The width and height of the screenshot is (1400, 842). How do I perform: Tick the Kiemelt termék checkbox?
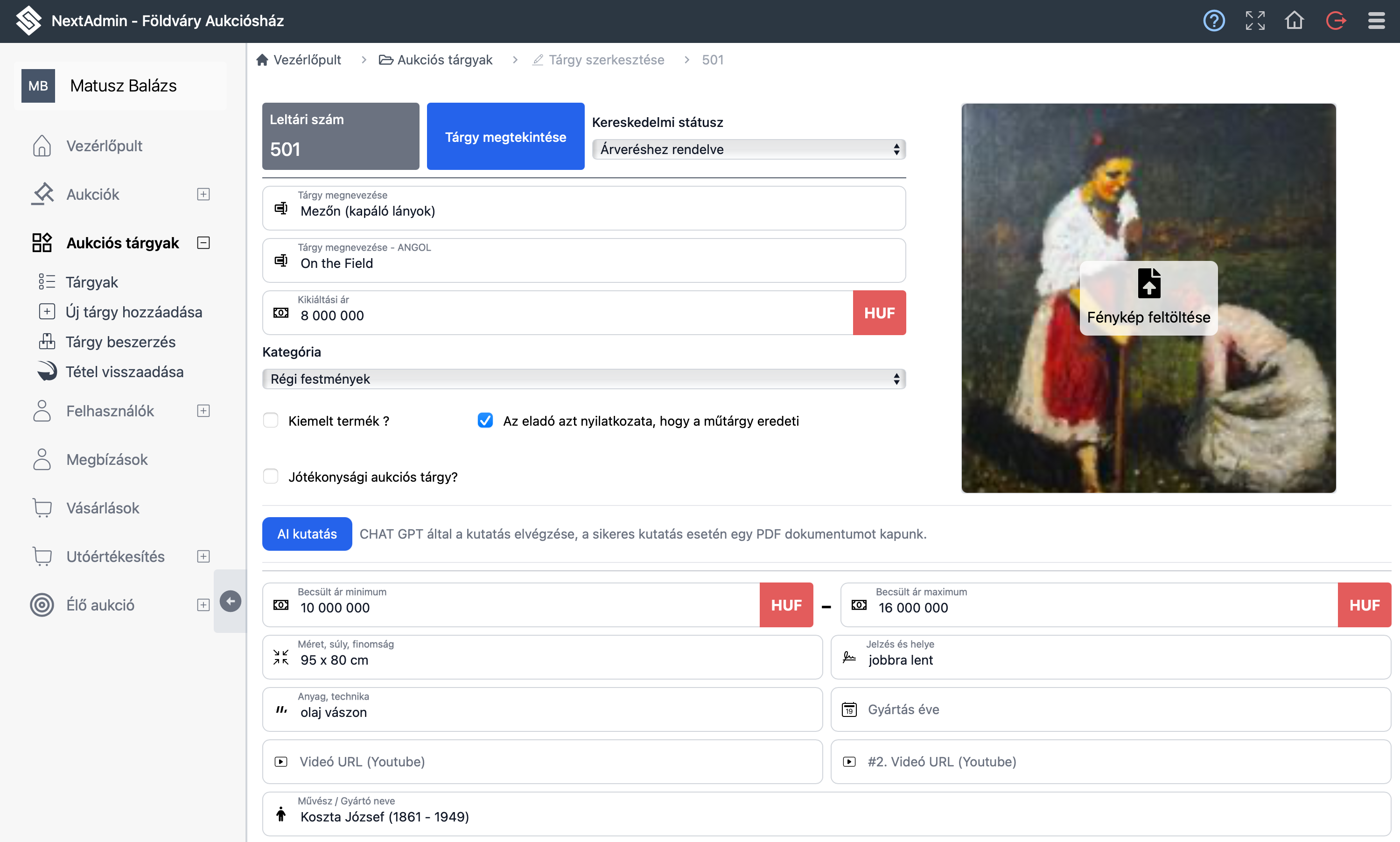[271, 421]
